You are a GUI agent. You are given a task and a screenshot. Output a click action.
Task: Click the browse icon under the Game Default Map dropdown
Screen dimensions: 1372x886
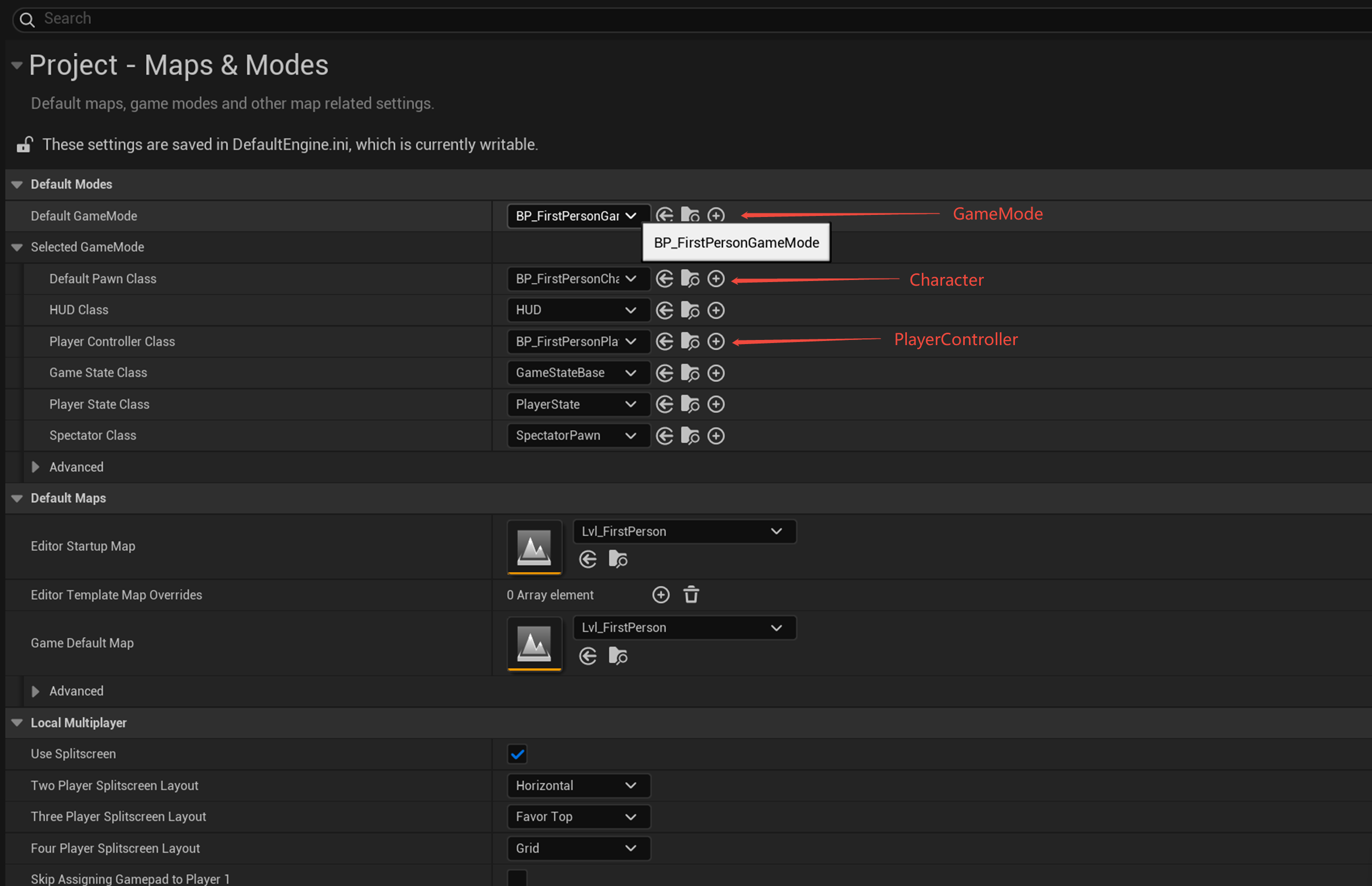click(618, 656)
